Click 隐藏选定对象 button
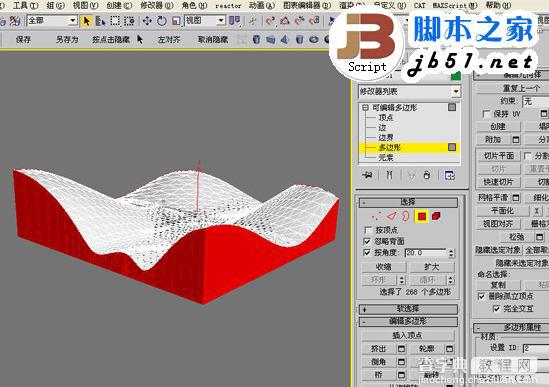This screenshot has height=387, width=549. click(x=498, y=250)
